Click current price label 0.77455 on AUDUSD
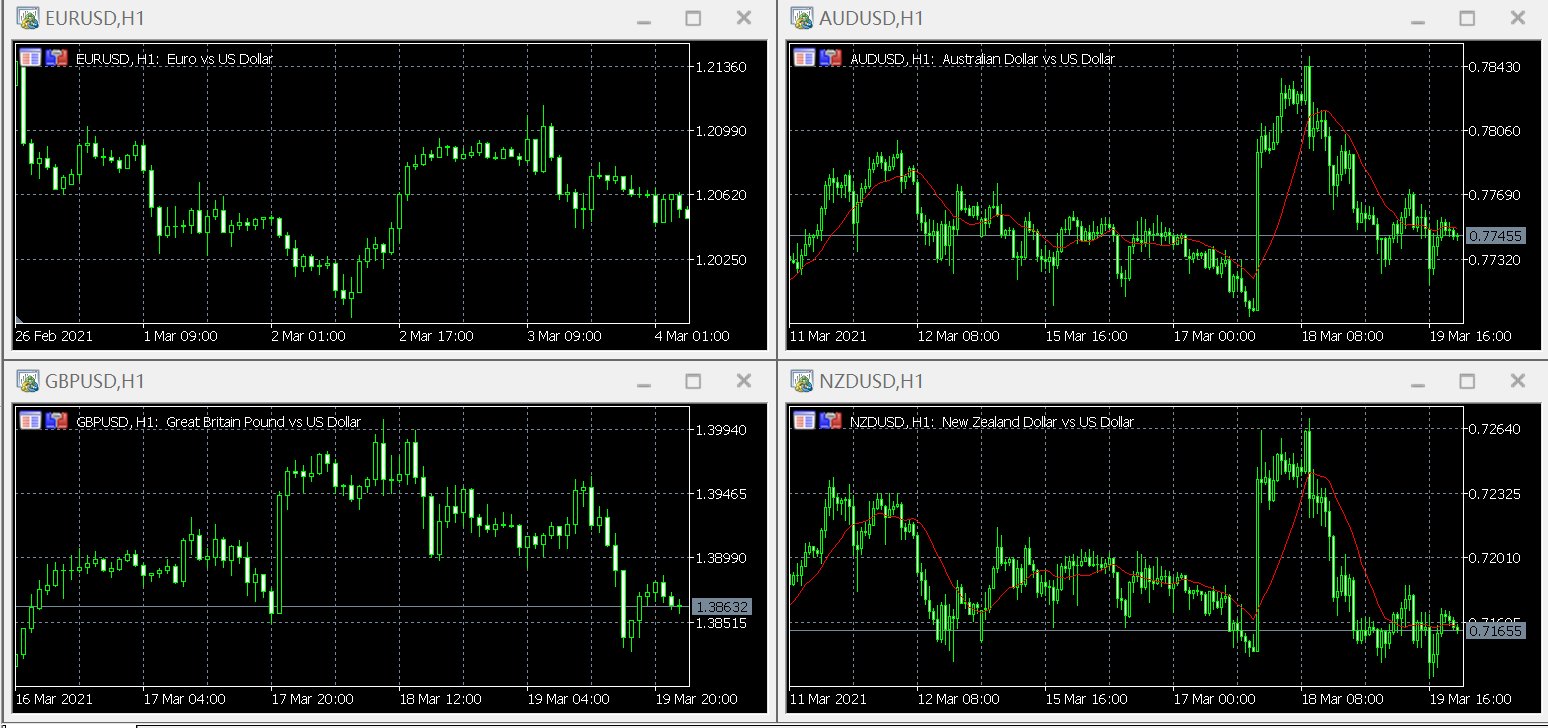 tap(1495, 236)
